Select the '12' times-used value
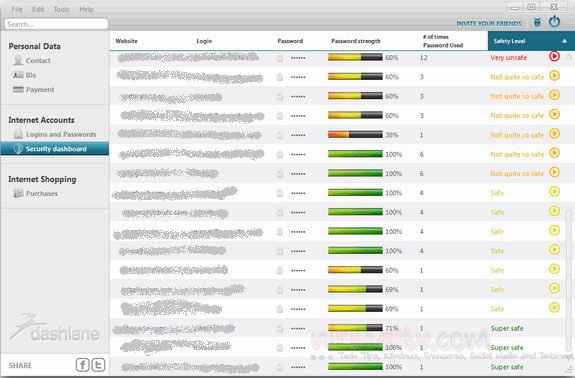 click(x=424, y=58)
